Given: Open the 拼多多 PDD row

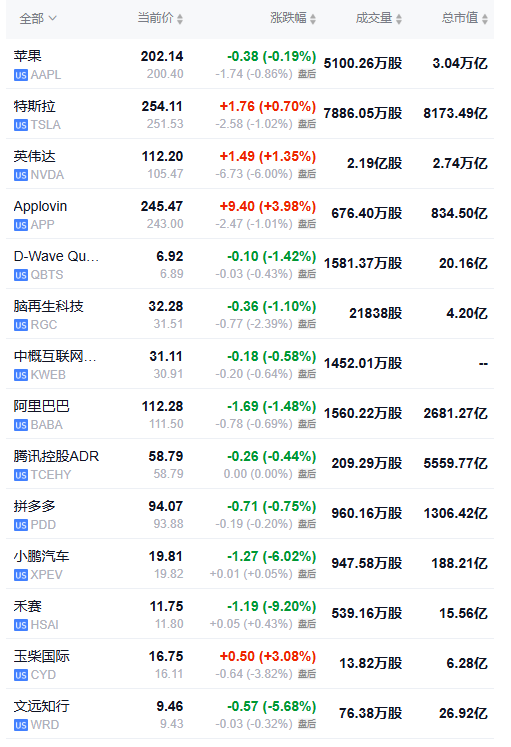Looking at the screenshot, I should [x=250, y=514].
